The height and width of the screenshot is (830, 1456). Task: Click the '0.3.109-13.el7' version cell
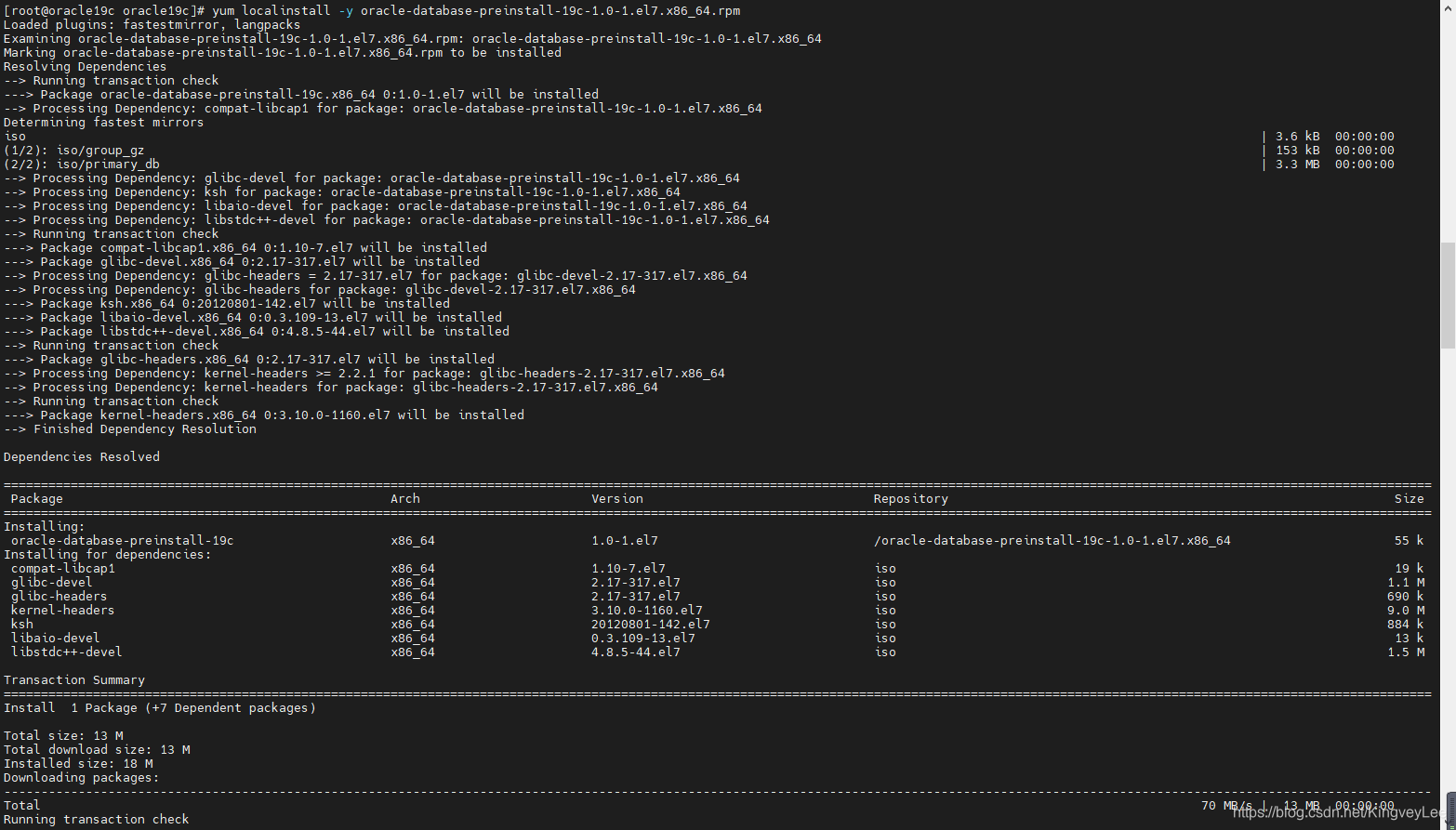tap(642, 638)
